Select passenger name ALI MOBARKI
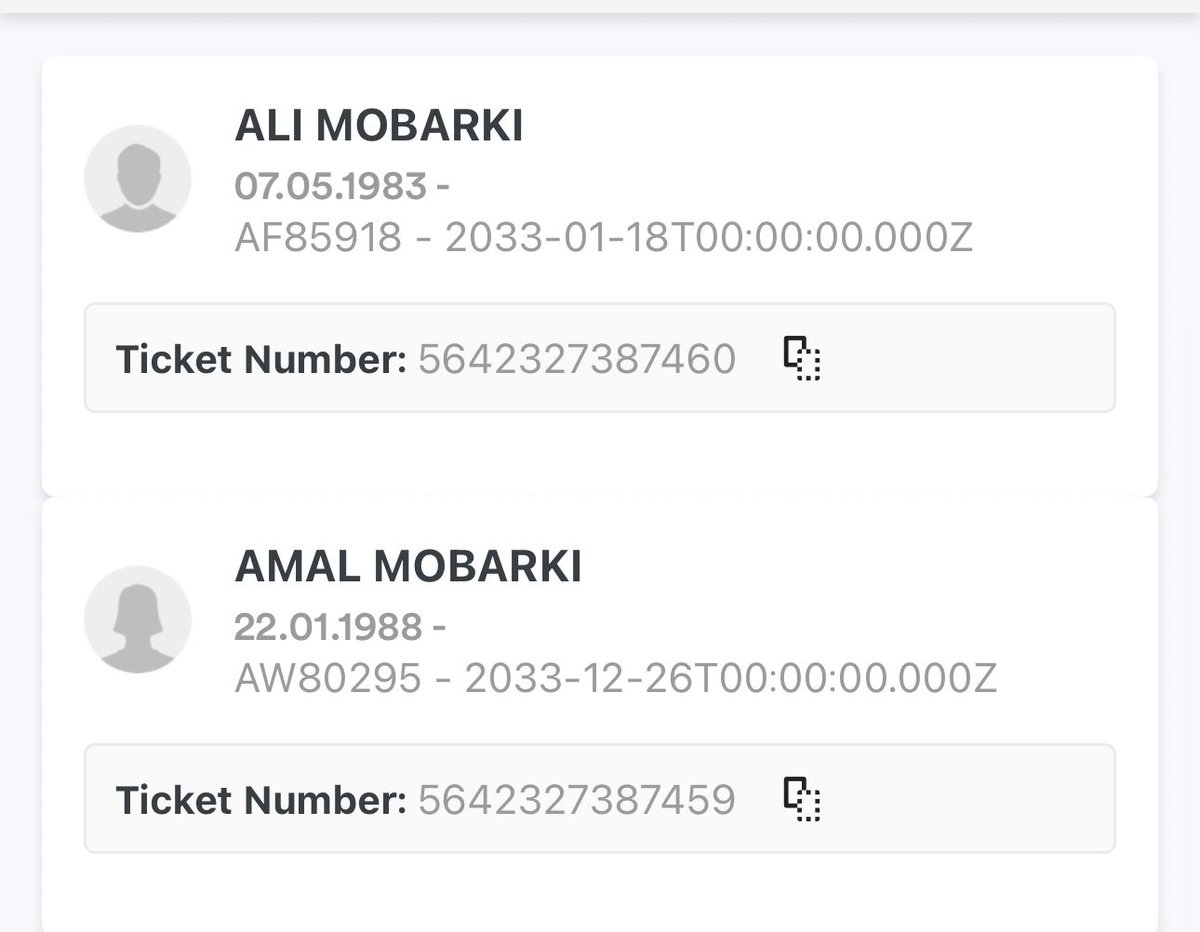The width and height of the screenshot is (1200, 932). (x=378, y=127)
